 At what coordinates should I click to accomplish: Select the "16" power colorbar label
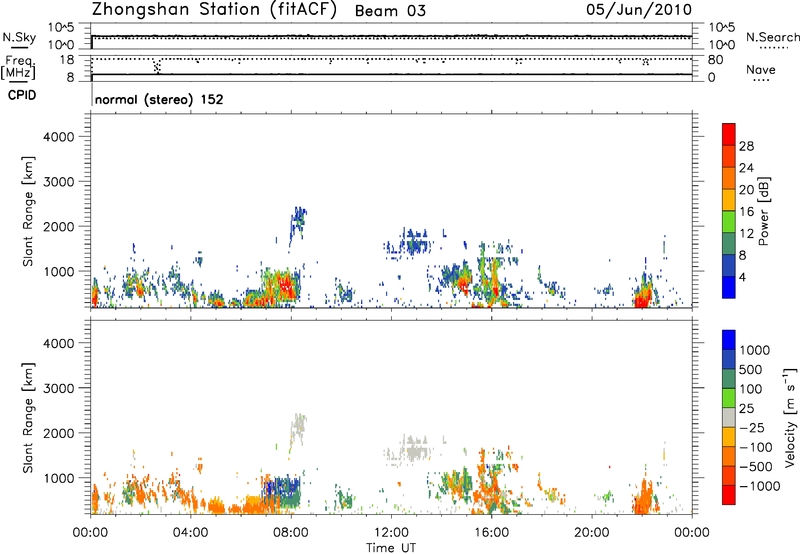[x=746, y=212]
